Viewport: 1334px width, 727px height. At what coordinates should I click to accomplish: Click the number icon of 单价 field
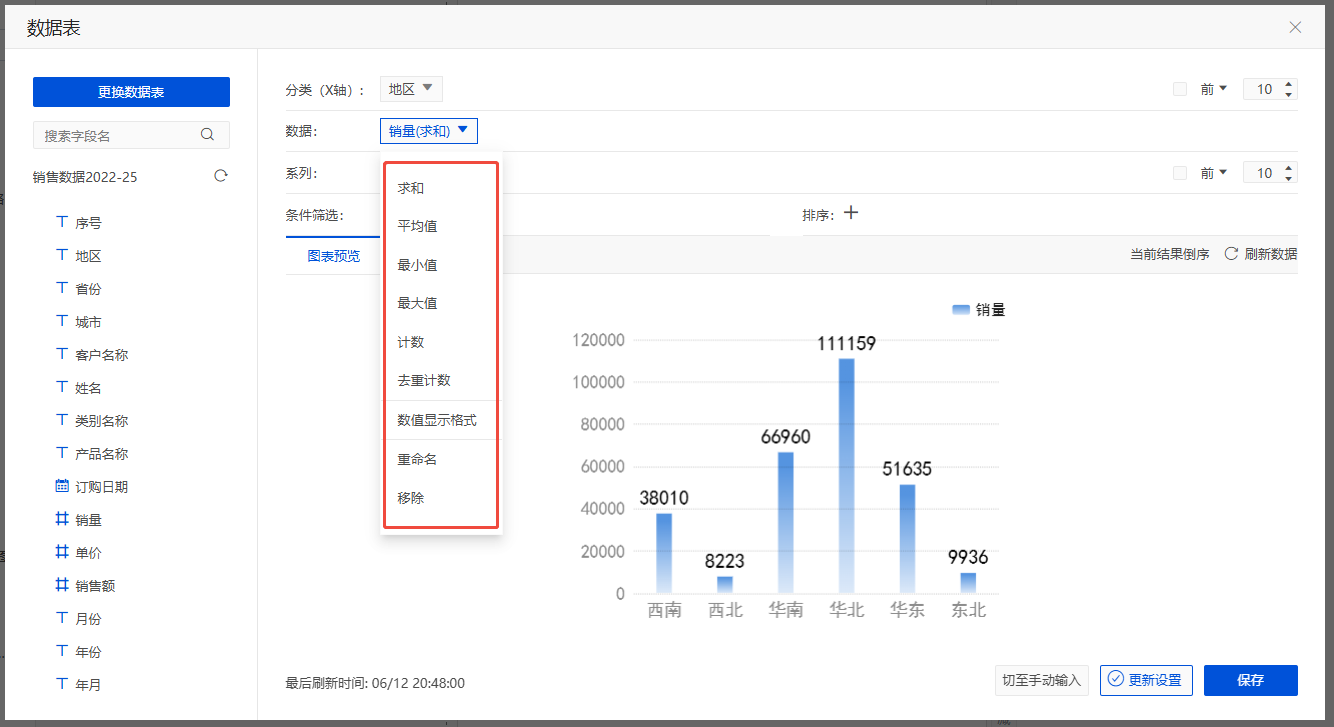tap(62, 552)
